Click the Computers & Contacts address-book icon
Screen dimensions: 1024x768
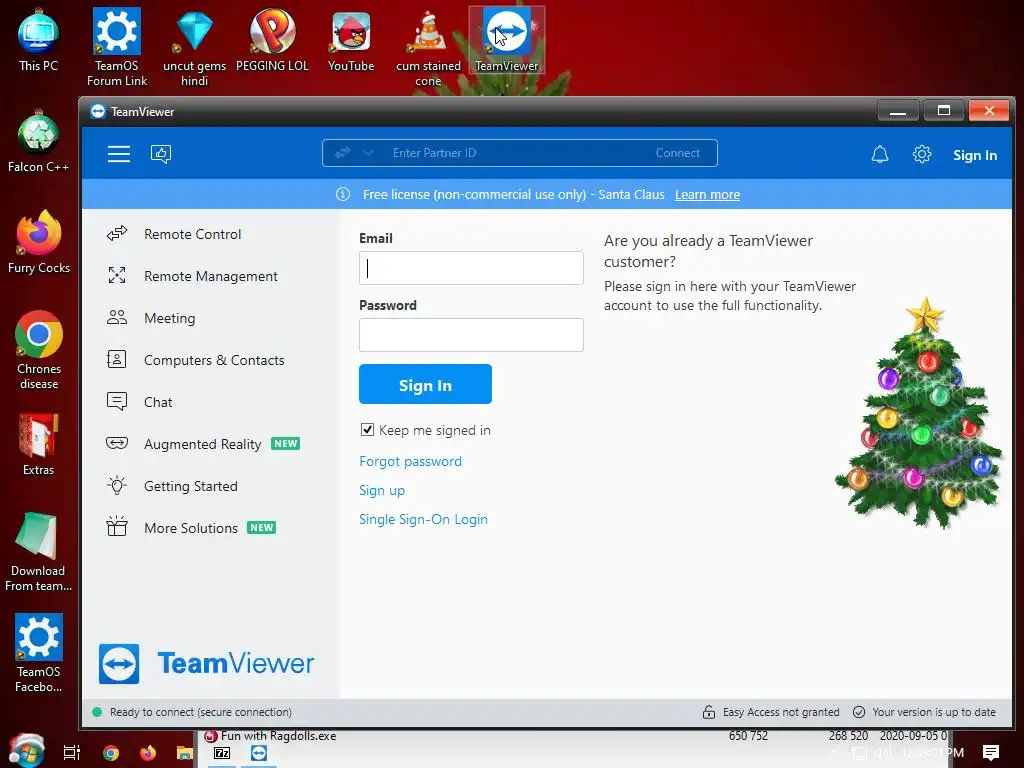tap(117, 359)
